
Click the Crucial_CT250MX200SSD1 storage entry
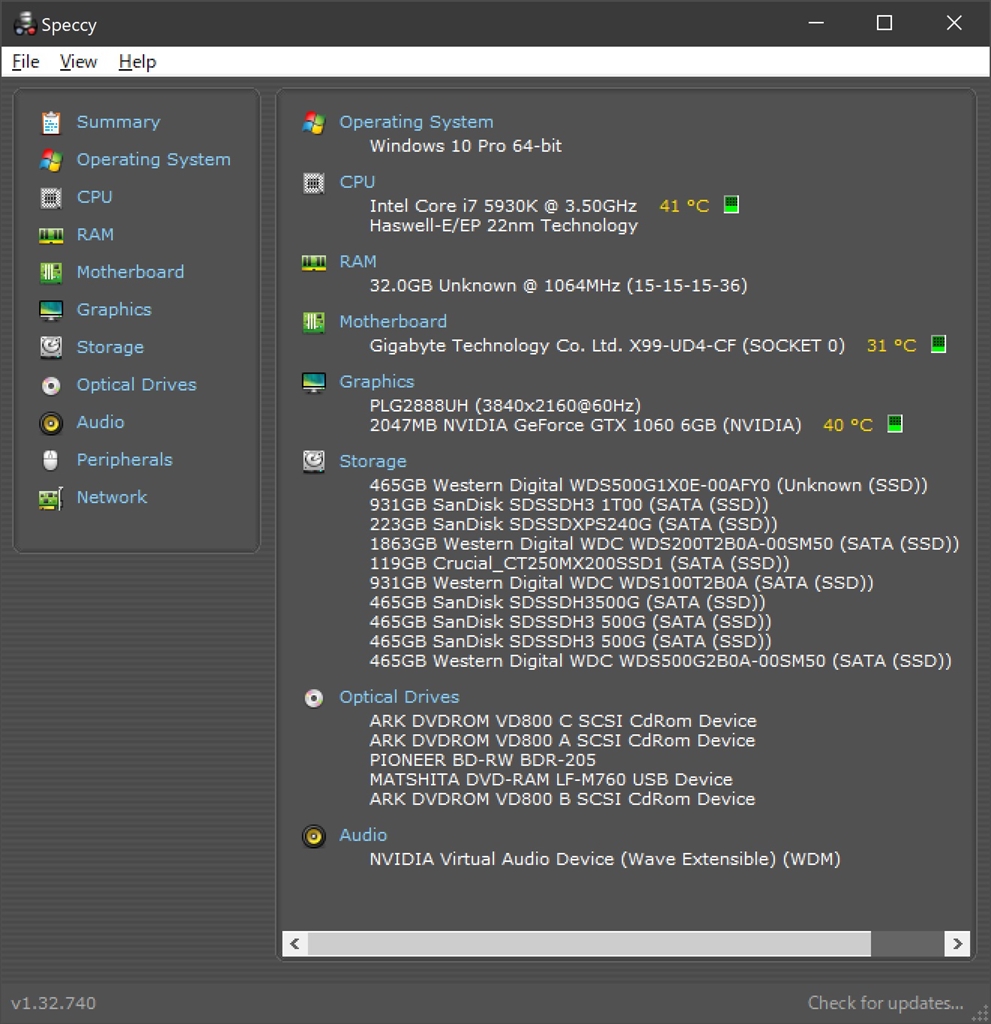coord(579,564)
